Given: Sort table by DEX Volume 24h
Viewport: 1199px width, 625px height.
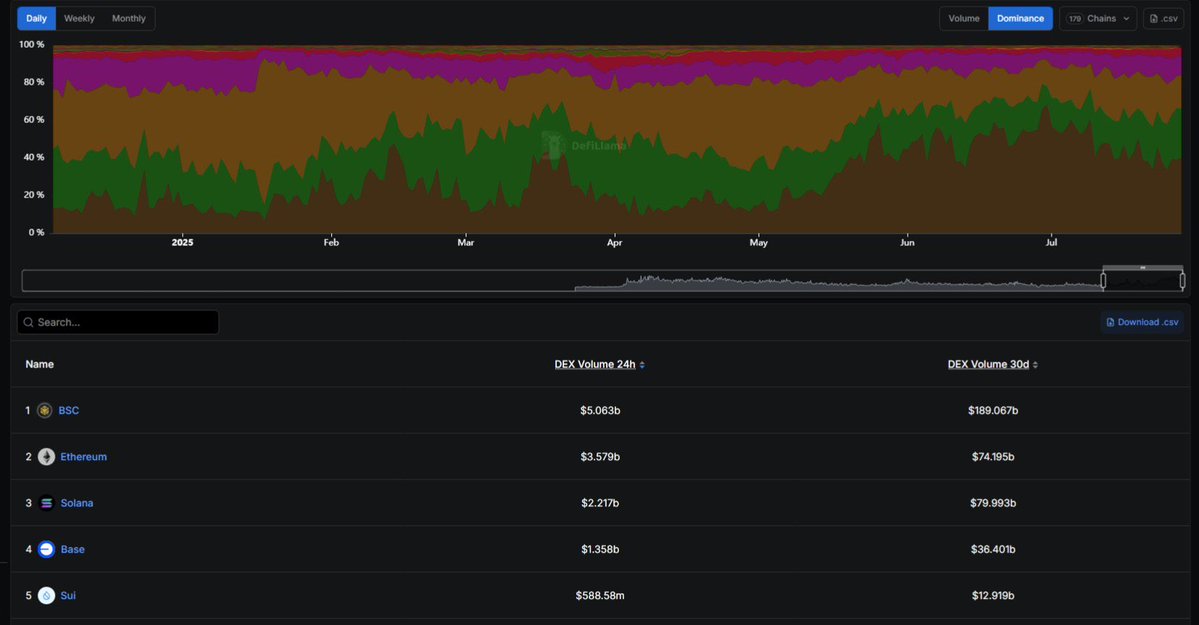Looking at the screenshot, I should (x=595, y=365).
